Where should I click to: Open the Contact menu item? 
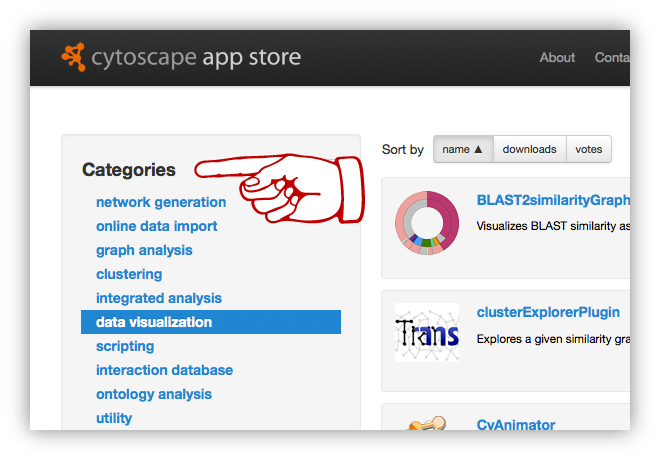612,57
